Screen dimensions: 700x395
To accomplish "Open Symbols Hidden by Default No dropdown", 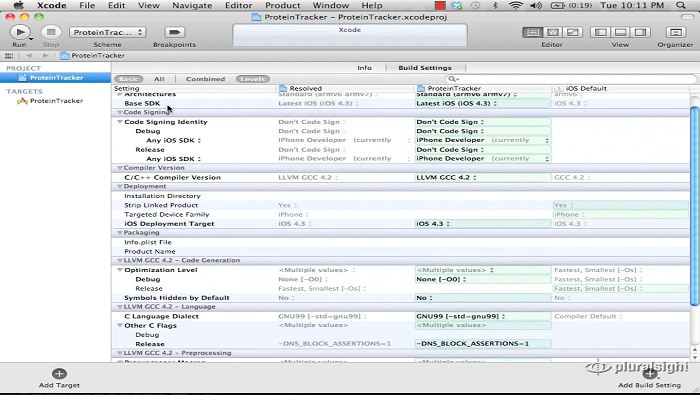I will [483, 298].
